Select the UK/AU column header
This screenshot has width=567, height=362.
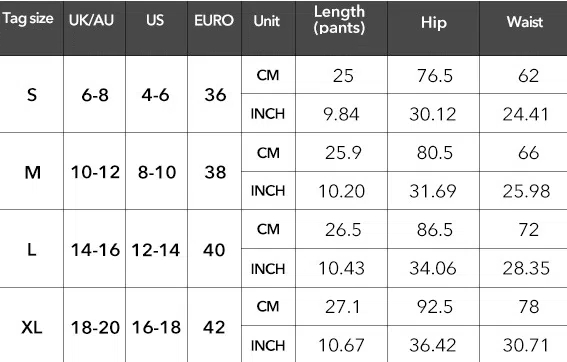click(x=94, y=28)
